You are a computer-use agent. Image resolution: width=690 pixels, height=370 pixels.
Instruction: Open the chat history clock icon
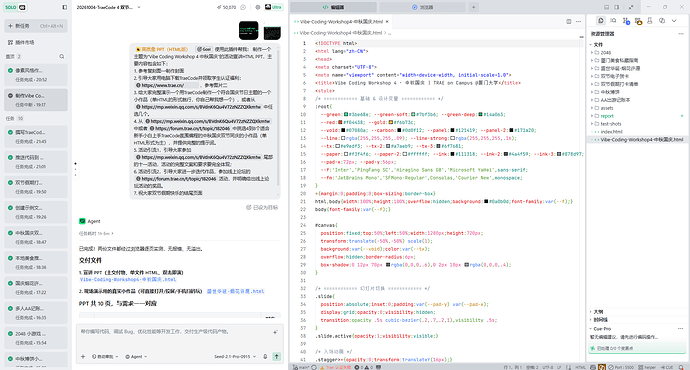point(243,7)
